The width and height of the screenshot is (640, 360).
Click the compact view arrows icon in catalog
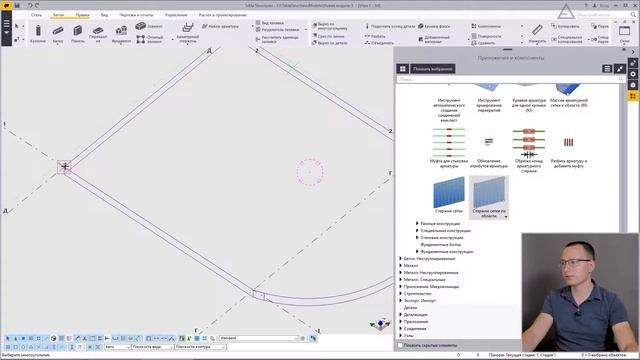coord(620,69)
